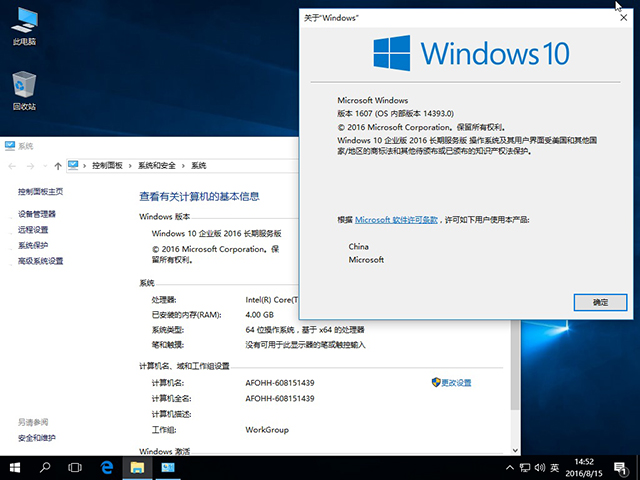Open 高级系统设置 in the left sidebar
Viewport: 640px width, 480px height.
tap(40, 261)
